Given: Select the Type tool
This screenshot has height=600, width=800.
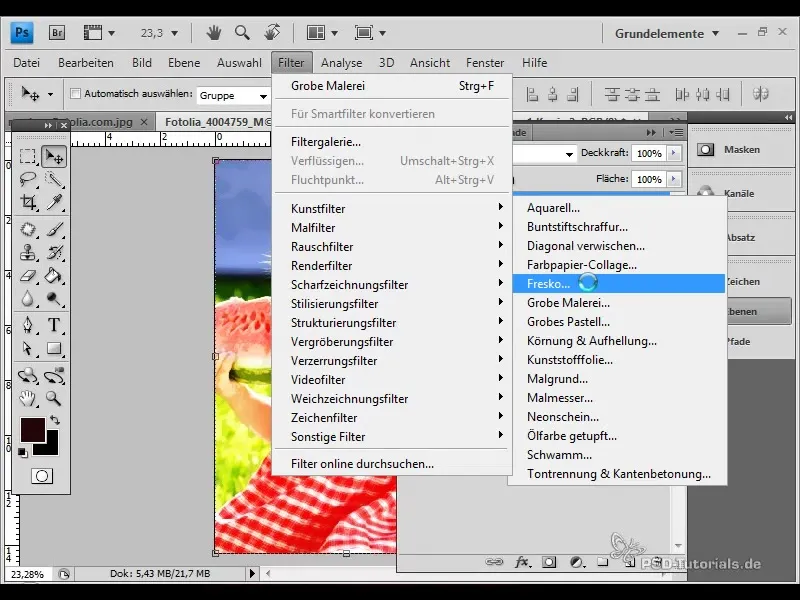Looking at the screenshot, I should [54, 325].
